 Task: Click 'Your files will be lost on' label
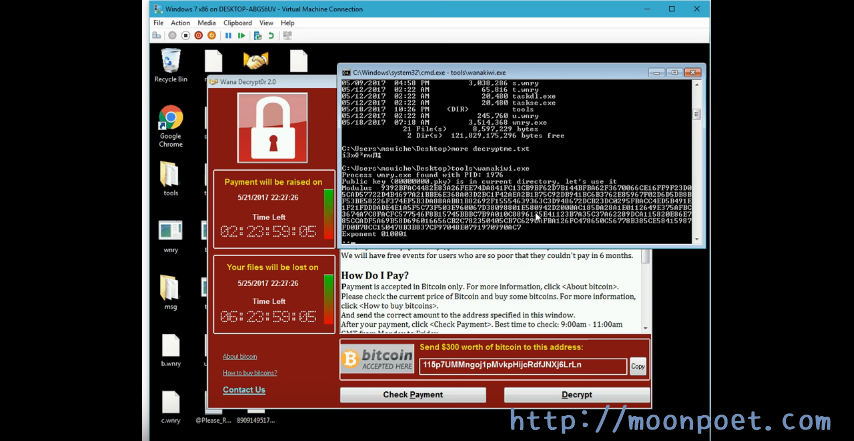click(272, 267)
